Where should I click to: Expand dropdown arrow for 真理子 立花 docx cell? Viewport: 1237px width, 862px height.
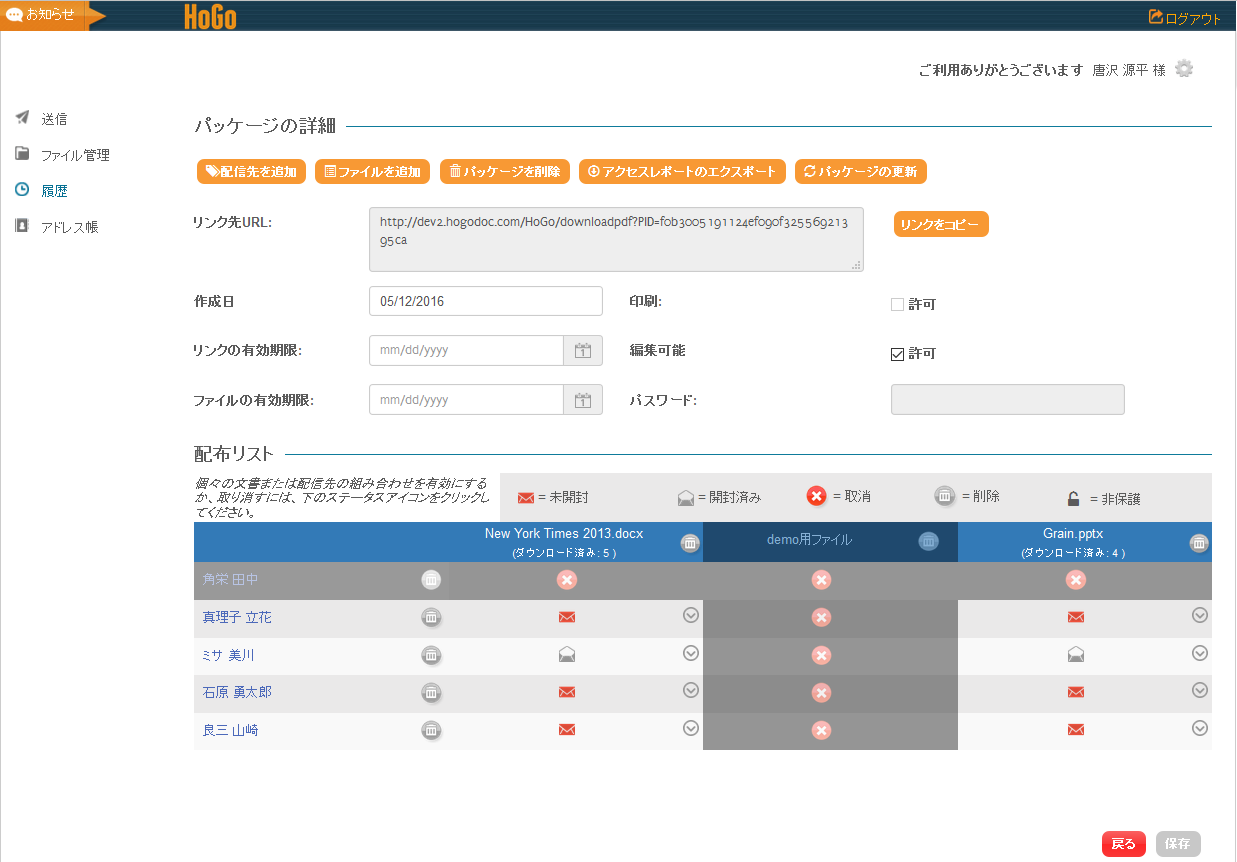click(x=690, y=615)
